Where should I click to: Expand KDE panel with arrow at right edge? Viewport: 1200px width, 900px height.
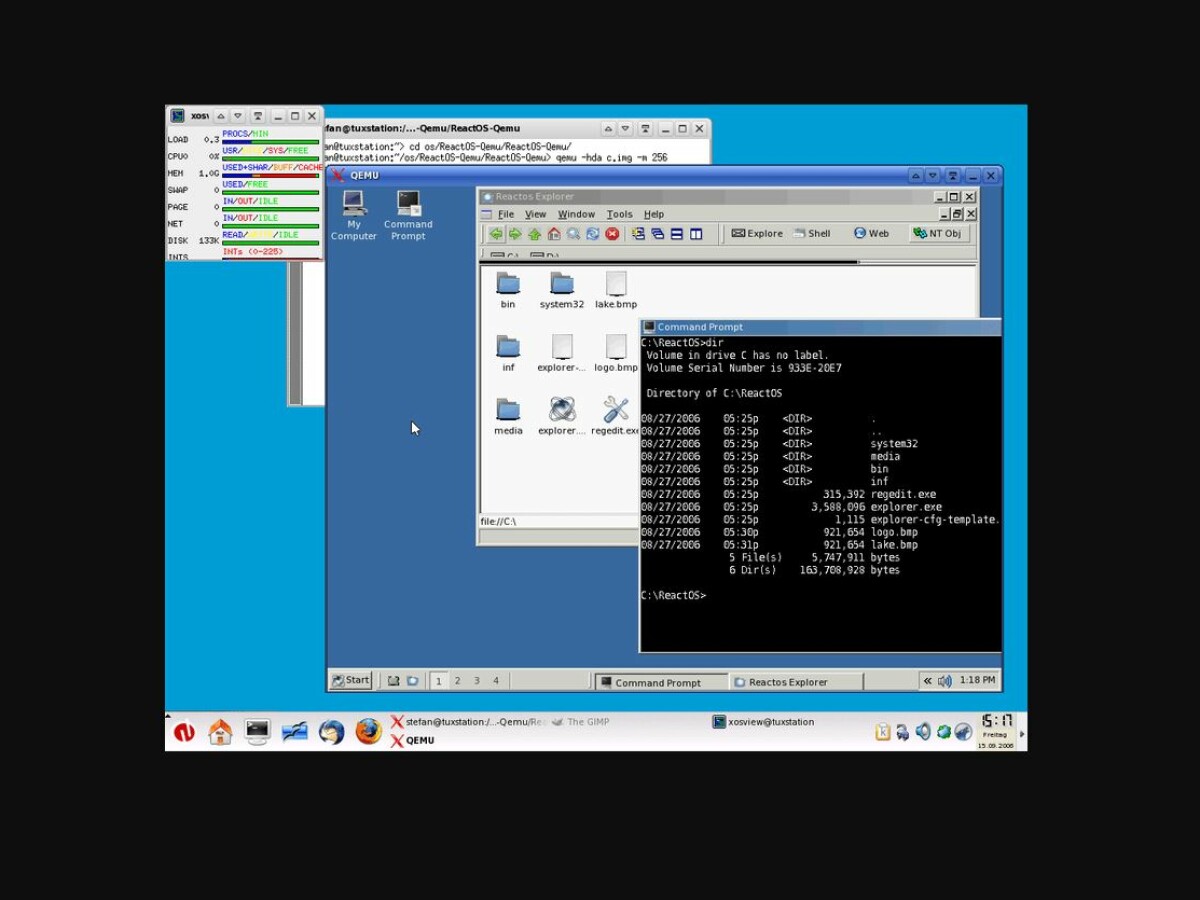pyautogui.click(x=1021, y=733)
